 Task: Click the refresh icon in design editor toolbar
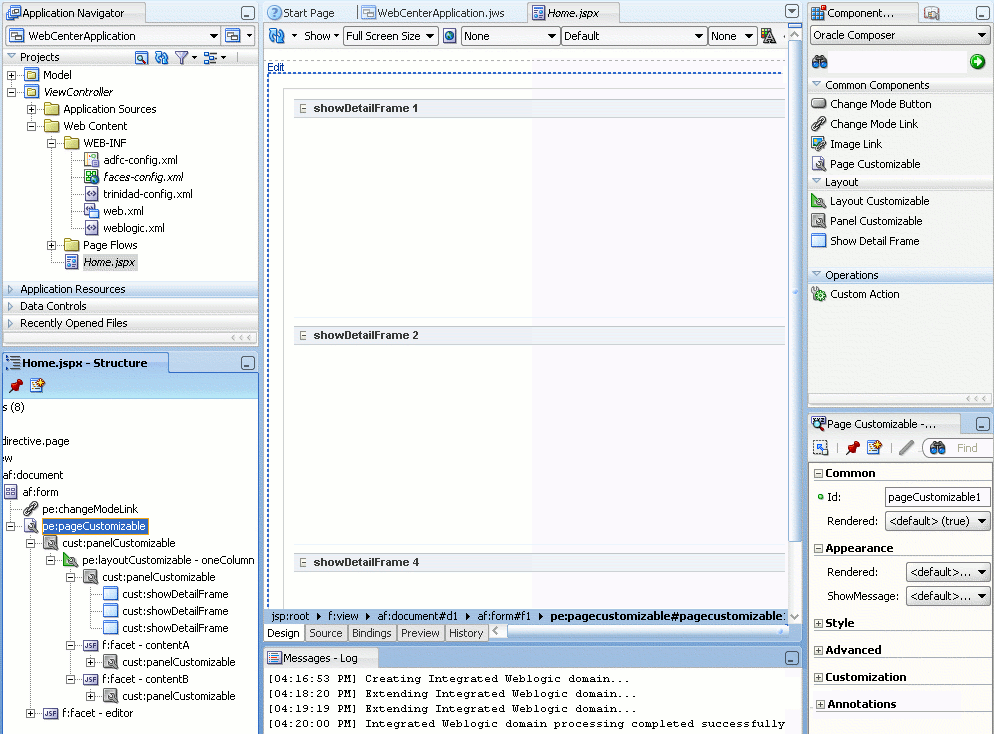point(276,36)
